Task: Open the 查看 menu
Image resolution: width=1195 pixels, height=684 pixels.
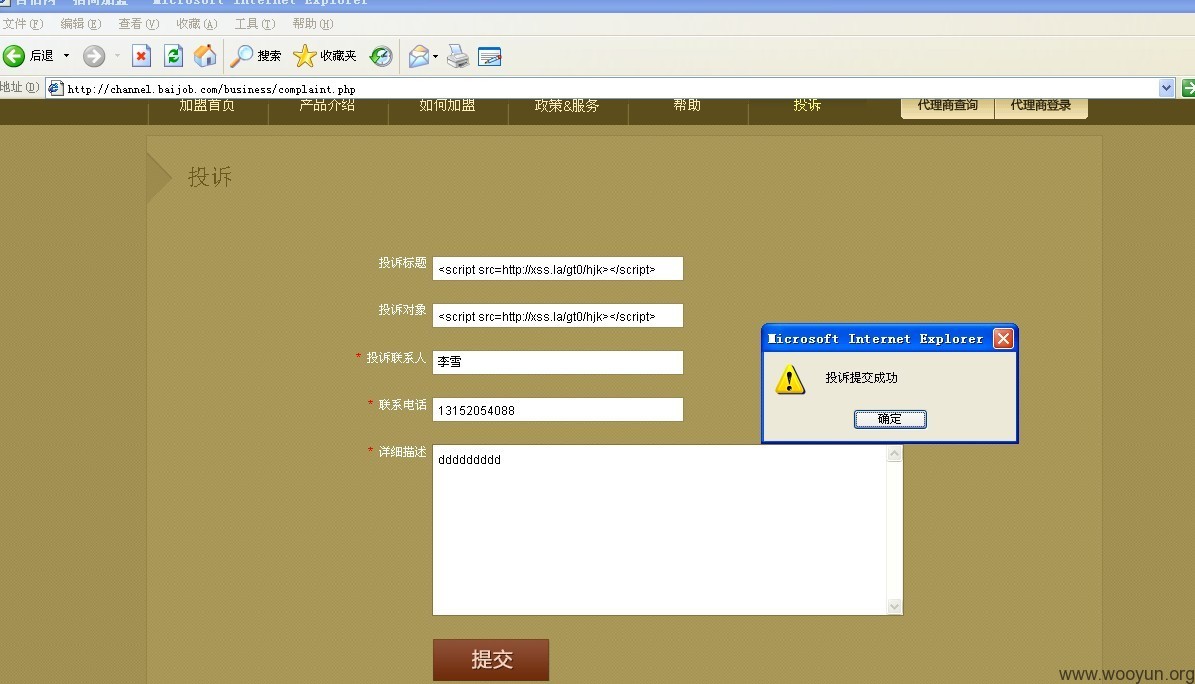Action: tap(139, 24)
